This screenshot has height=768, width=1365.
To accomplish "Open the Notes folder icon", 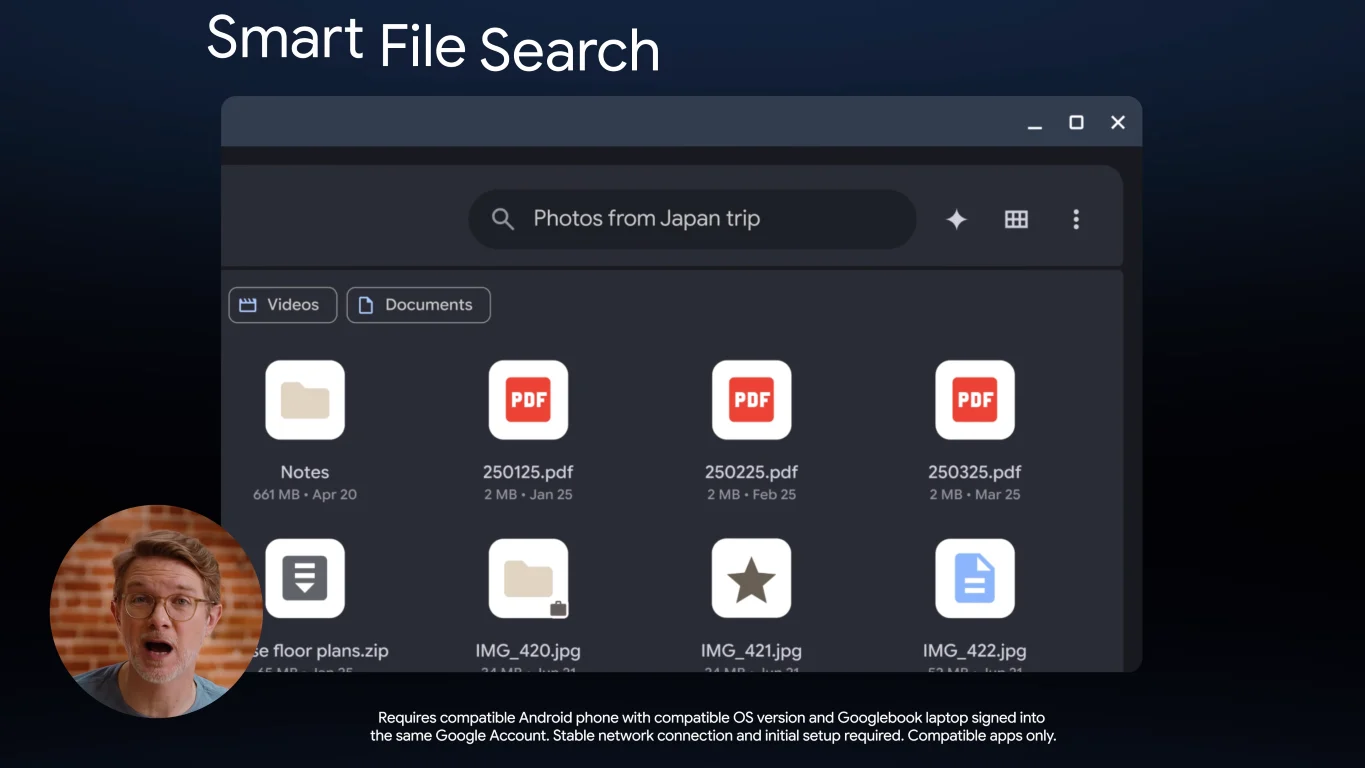I will pyautogui.click(x=305, y=400).
